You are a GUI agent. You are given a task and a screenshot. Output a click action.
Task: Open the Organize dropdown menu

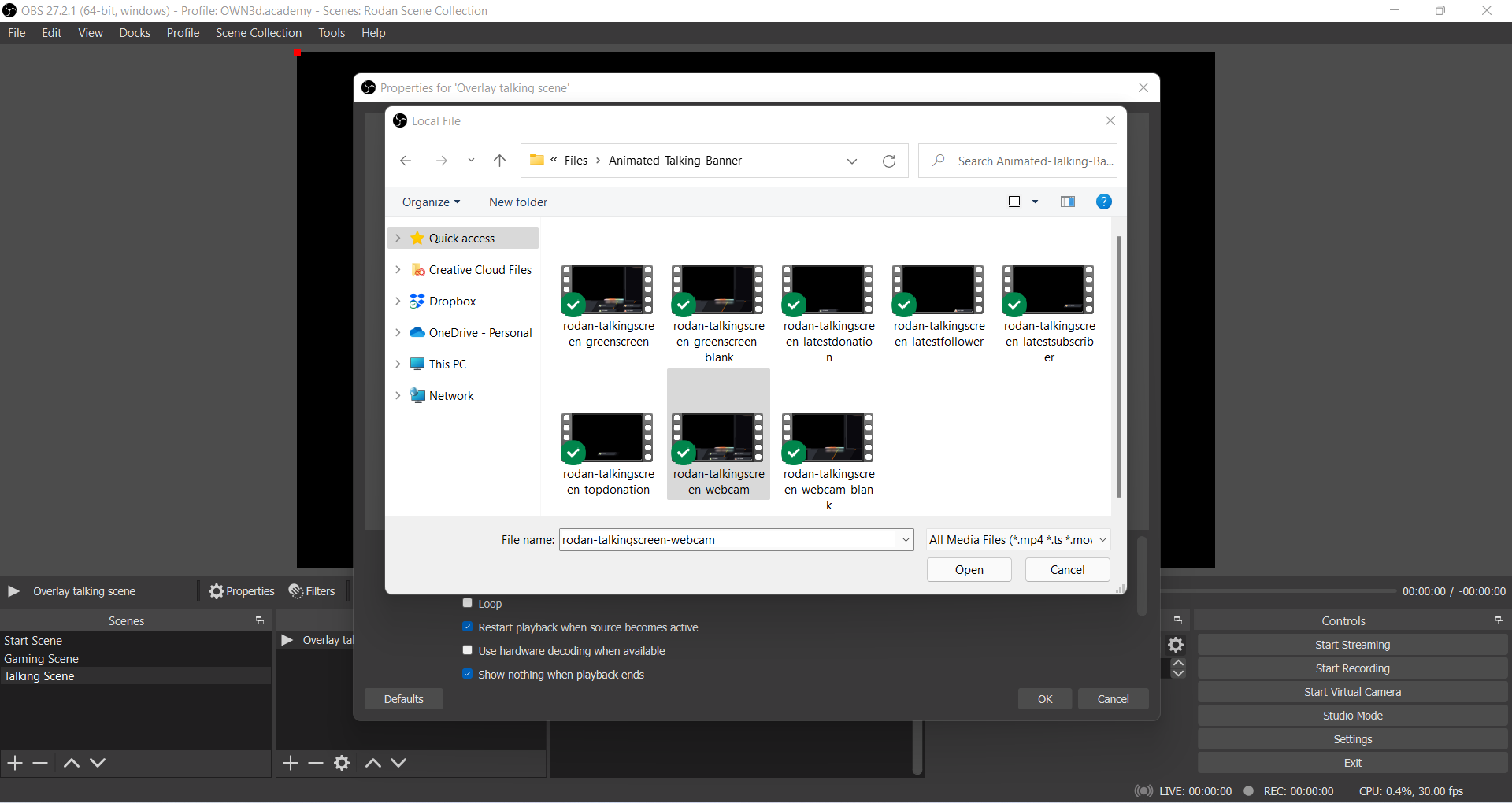tap(431, 202)
